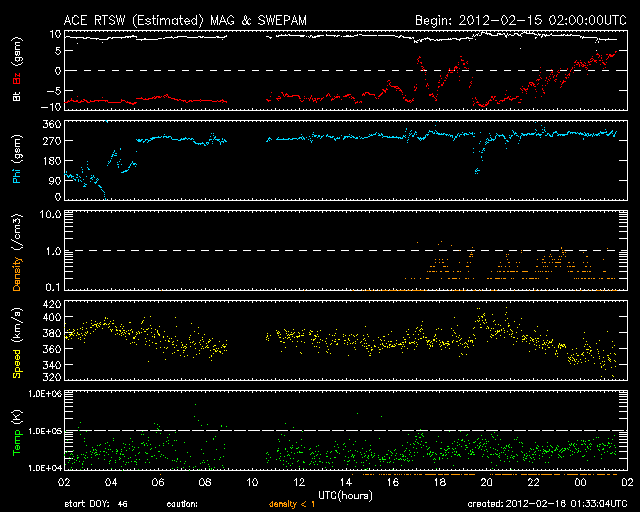Click the yellow 'Speed (km/s)' axis label
The width and height of the screenshot is (640, 512).
[17, 343]
